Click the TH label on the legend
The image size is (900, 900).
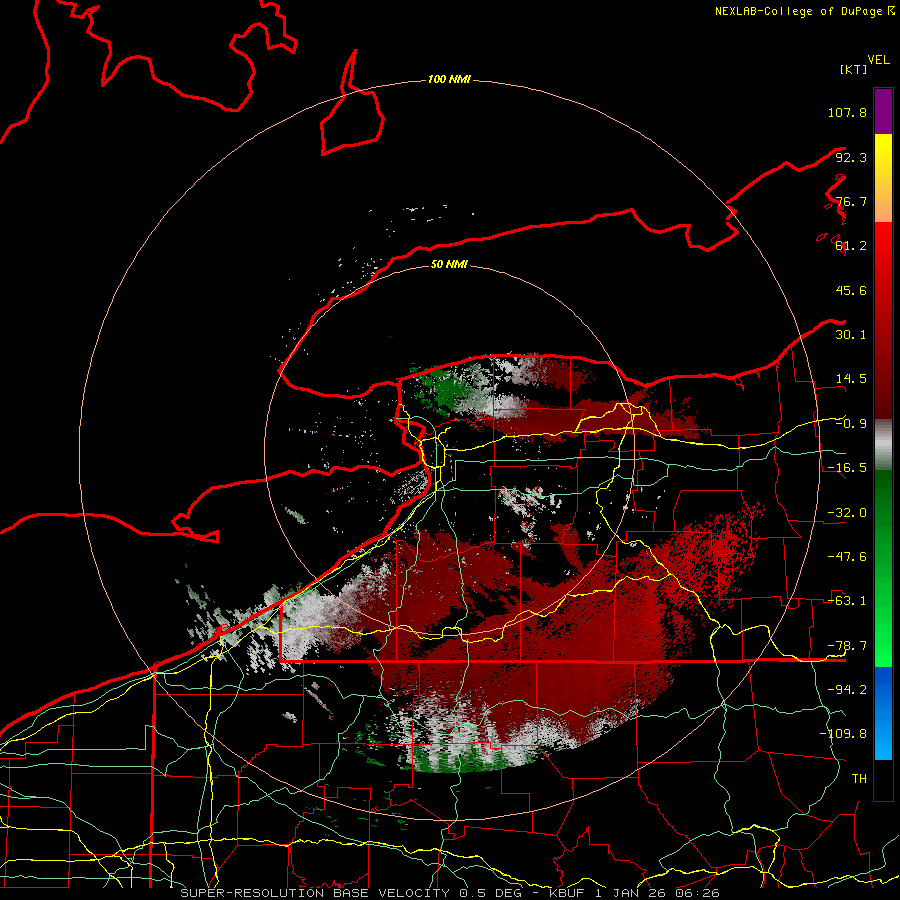pos(859,779)
